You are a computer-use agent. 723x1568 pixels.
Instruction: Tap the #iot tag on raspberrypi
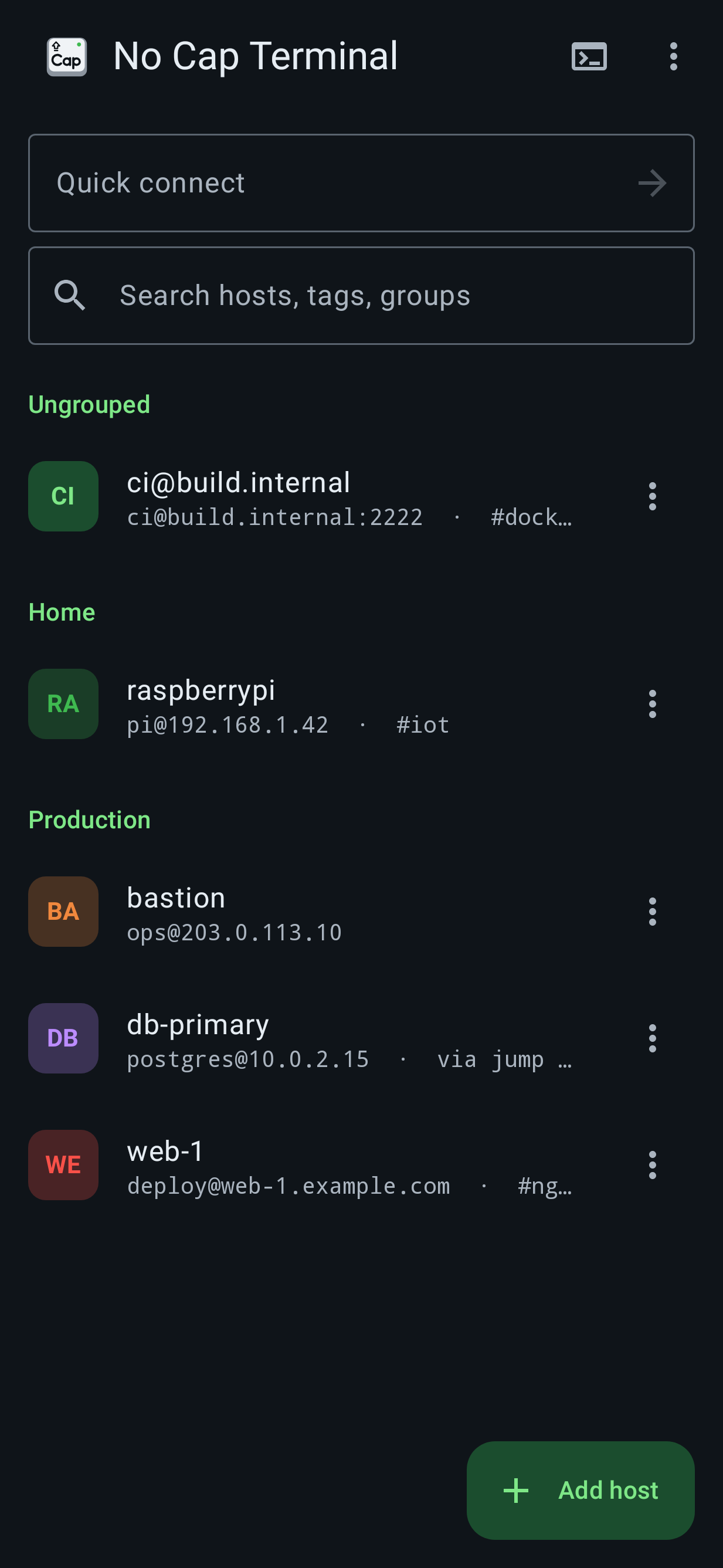423,725
